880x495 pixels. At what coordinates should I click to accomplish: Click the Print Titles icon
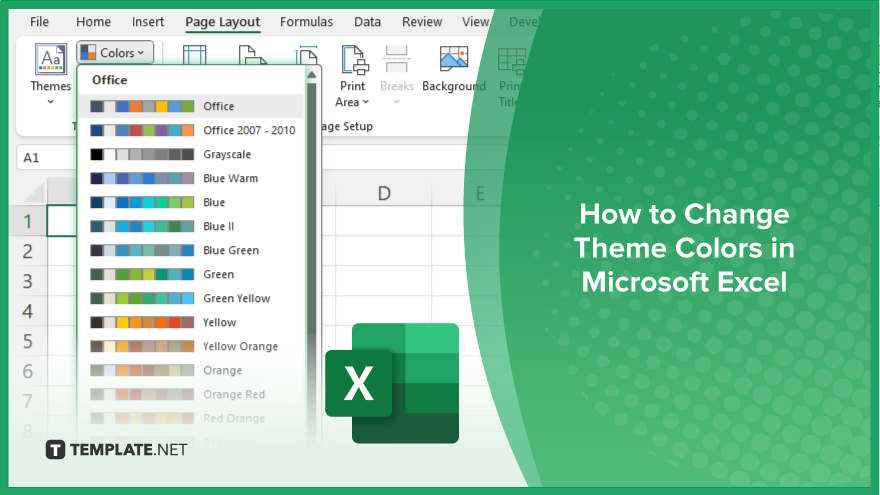pyautogui.click(x=512, y=61)
